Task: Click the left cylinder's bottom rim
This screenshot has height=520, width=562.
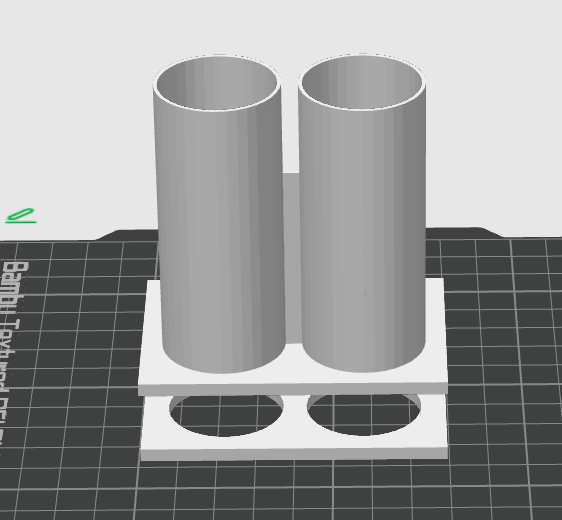Action: (x=224, y=367)
